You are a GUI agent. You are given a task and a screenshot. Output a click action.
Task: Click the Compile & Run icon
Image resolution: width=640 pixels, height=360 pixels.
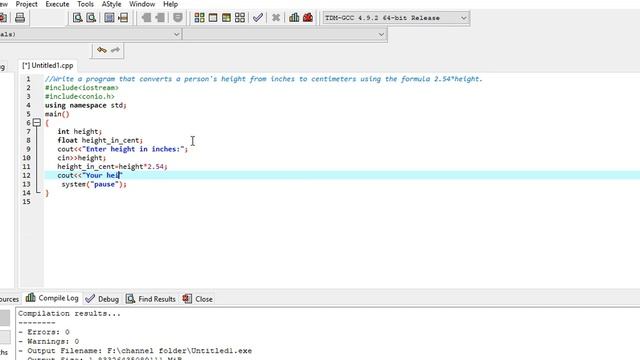[226, 18]
